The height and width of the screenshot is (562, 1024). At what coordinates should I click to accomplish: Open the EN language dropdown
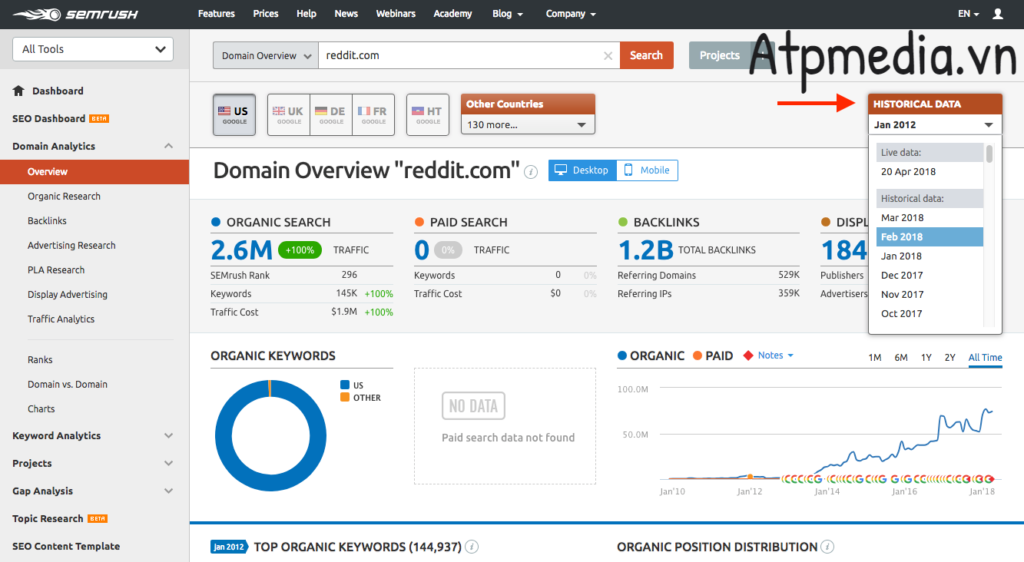tap(968, 14)
